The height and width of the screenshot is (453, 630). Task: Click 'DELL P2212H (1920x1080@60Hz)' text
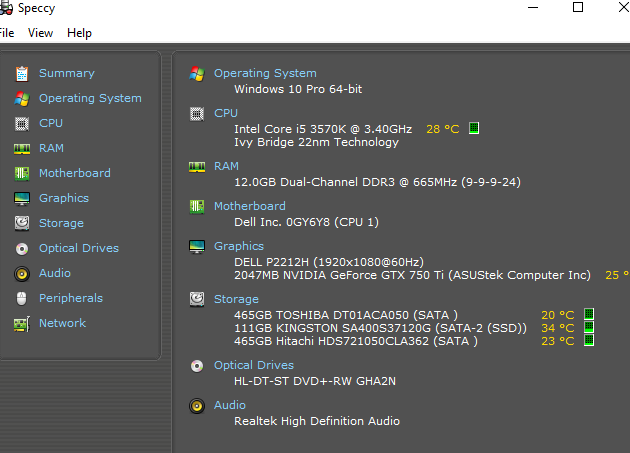click(x=329, y=262)
